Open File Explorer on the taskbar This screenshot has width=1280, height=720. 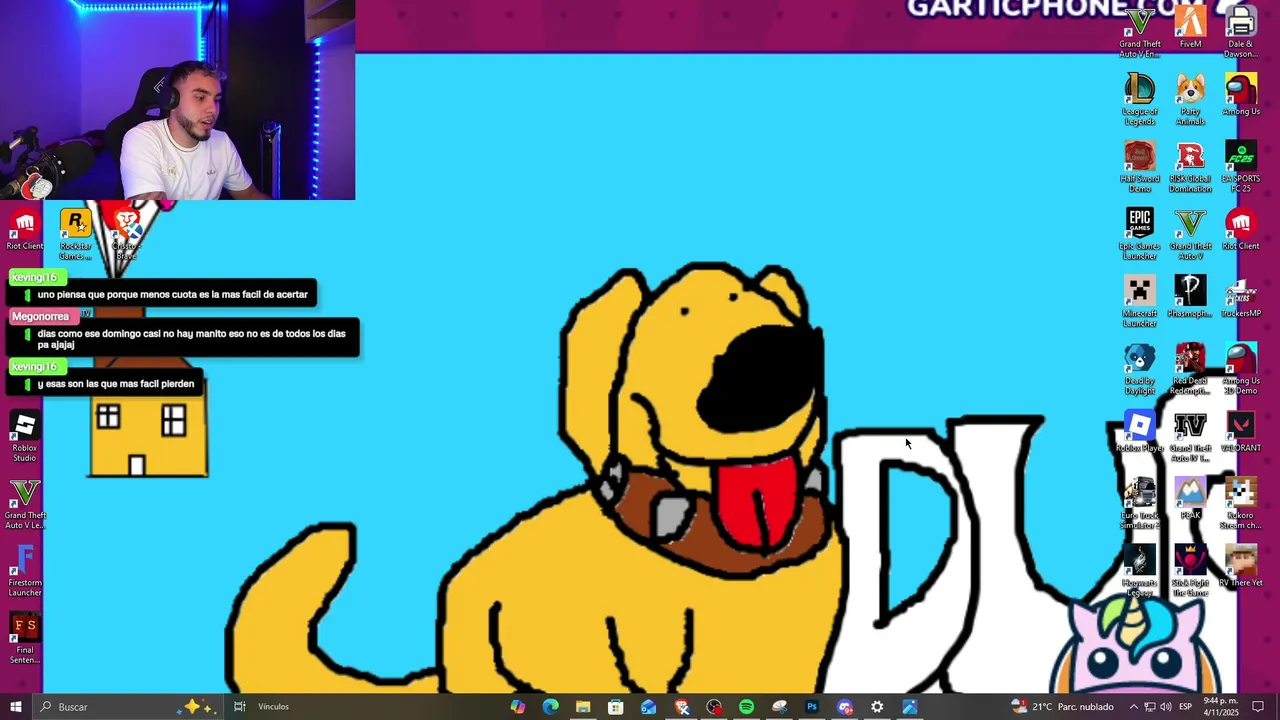583,707
